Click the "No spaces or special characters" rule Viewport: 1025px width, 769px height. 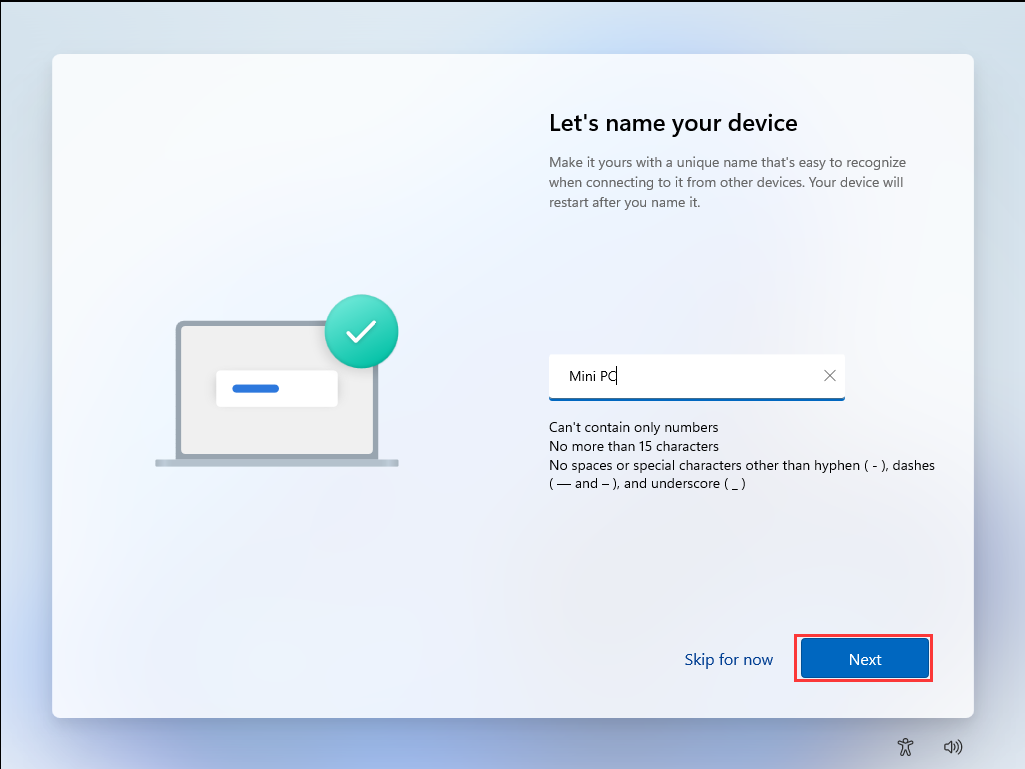pos(741,465)
